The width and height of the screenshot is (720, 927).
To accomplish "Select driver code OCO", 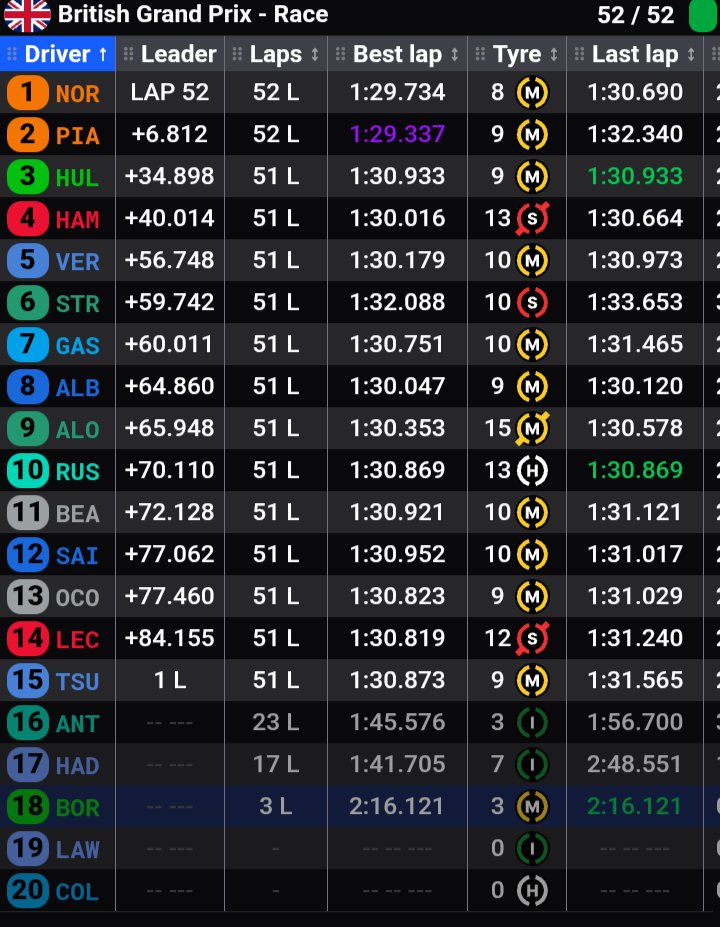I will coord(77,598).
